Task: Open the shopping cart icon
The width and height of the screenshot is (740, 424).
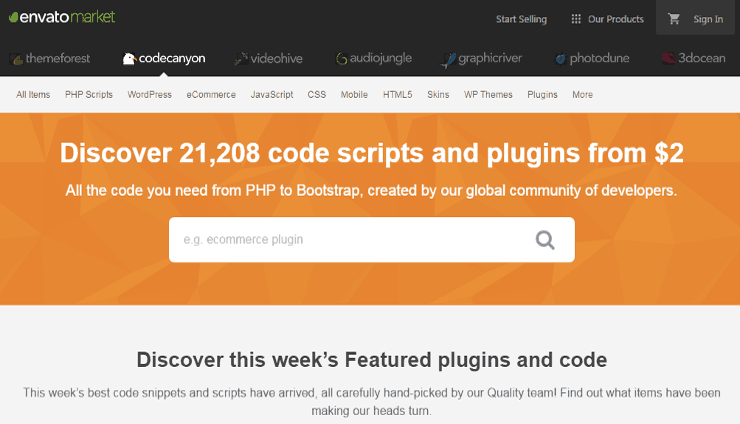Action: click(x=673, y=19)
